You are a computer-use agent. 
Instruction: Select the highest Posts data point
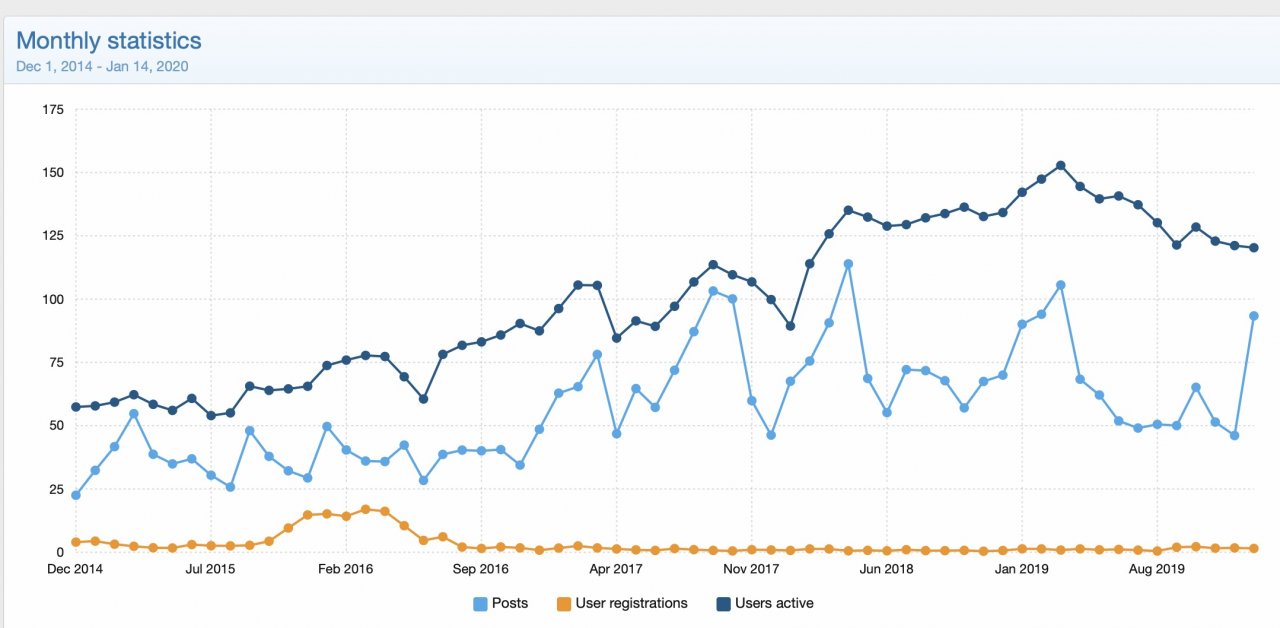pyautogui.click(x=848, y=264)
